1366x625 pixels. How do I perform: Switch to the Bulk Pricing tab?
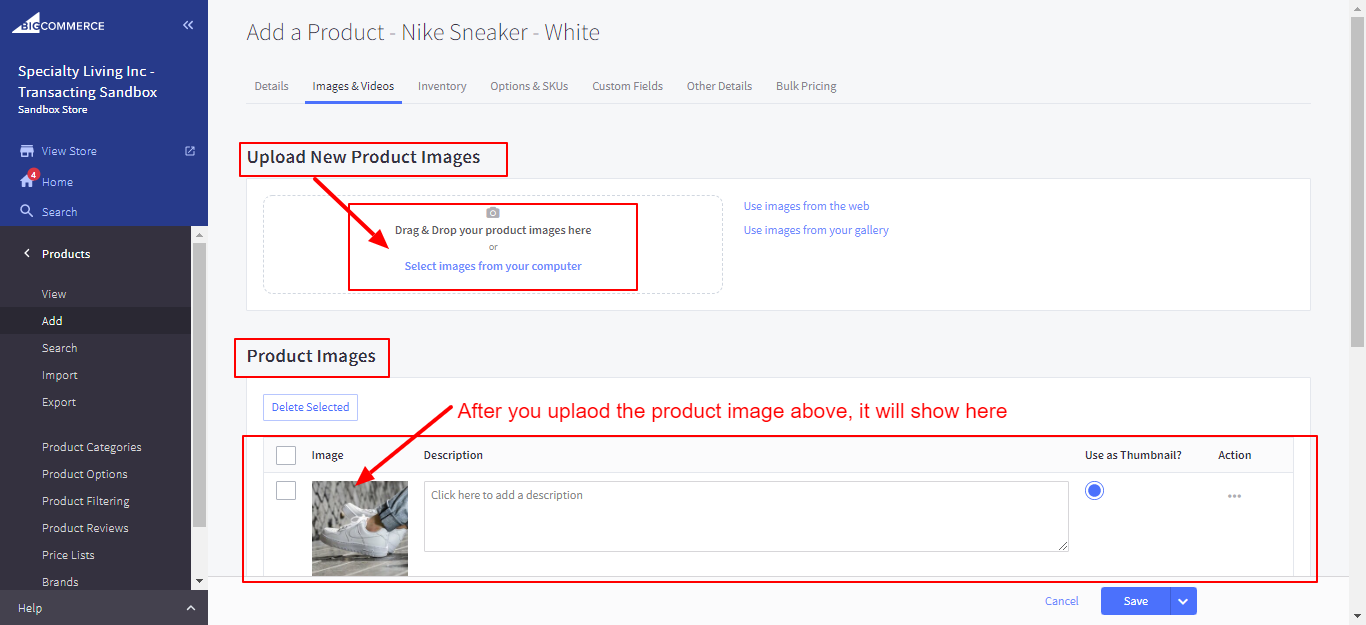coord(806,86)
